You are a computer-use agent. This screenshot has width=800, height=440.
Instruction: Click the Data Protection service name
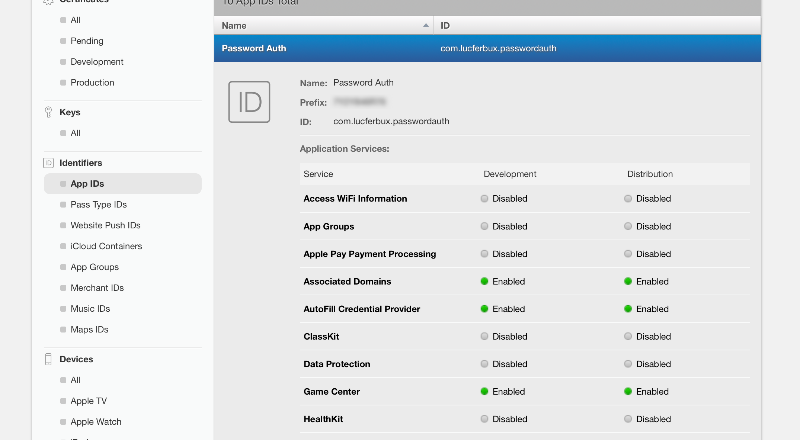coord(337,364)
